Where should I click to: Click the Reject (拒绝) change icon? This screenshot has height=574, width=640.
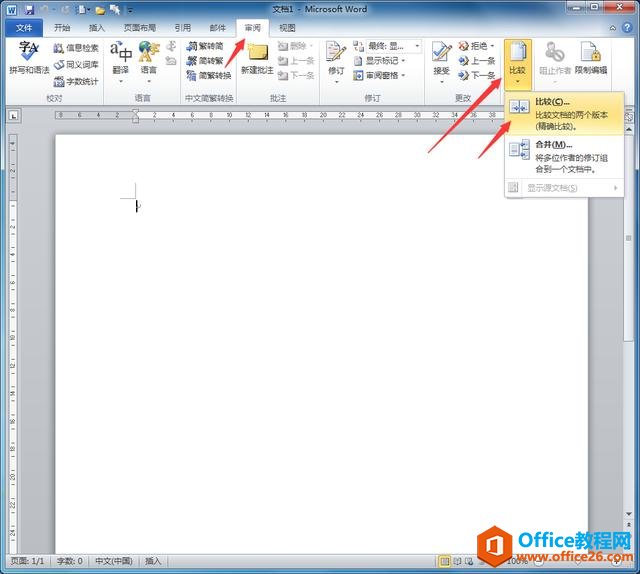coord(463,46)
